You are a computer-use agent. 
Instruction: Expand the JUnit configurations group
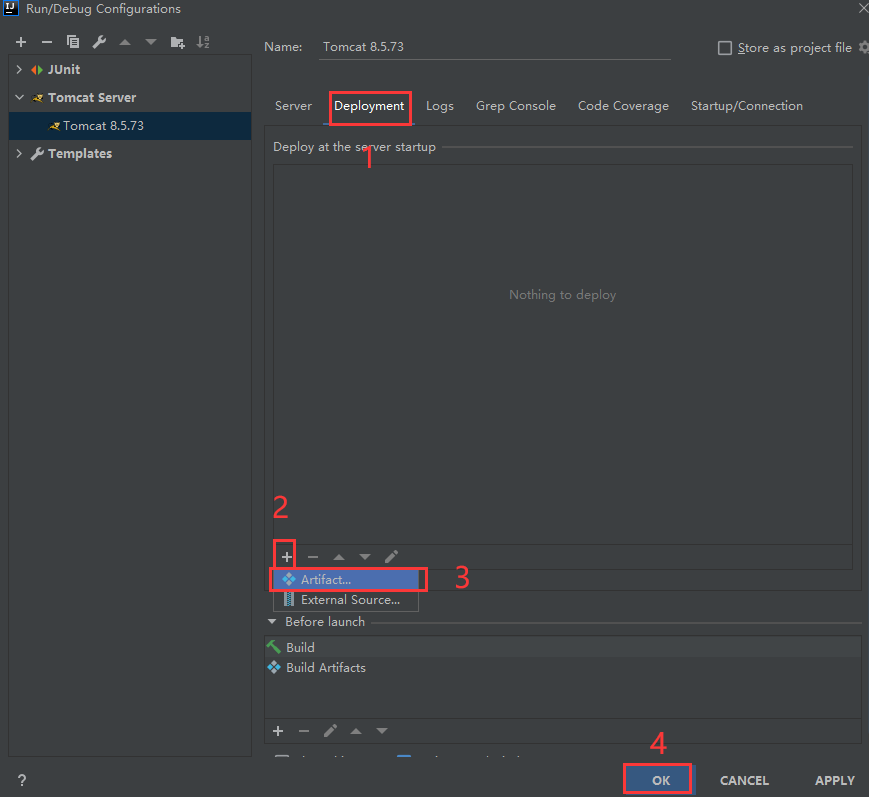coord(18,69)
